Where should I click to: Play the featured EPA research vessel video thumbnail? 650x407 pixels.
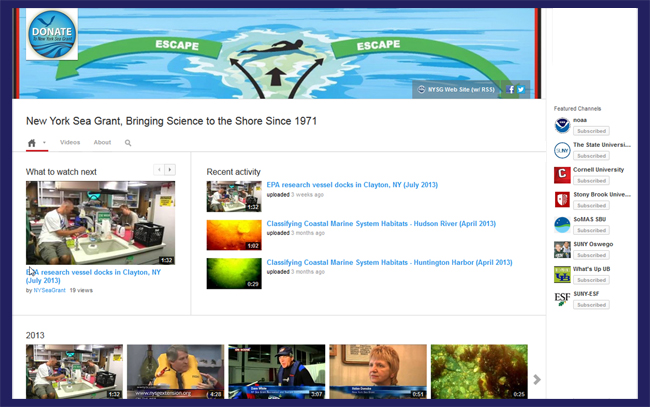[100, 223]
